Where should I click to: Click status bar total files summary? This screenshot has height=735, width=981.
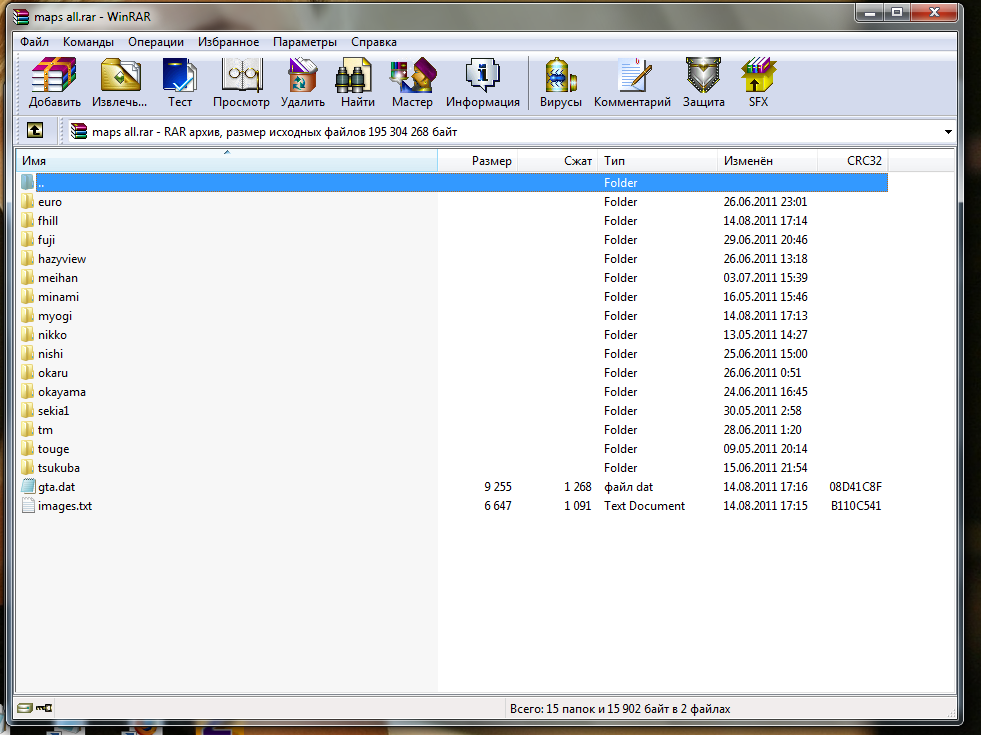[620, 709]
